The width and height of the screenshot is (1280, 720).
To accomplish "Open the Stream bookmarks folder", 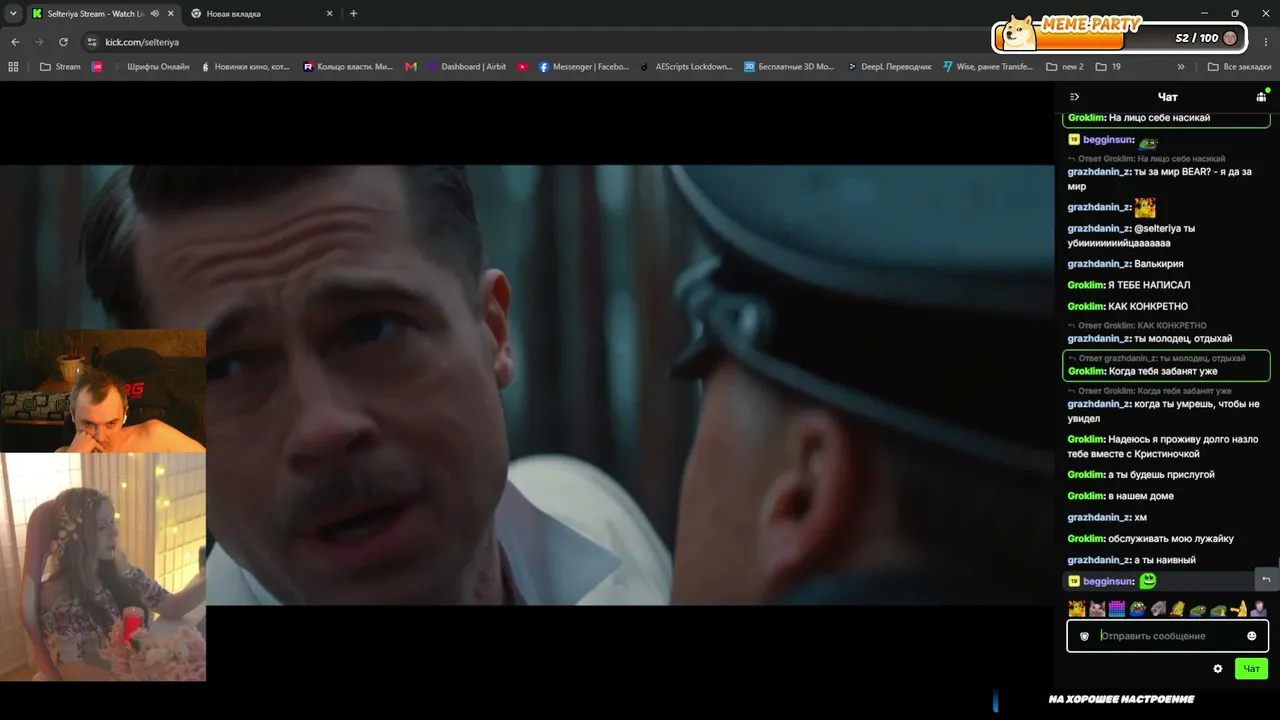I will coord(60,67).
